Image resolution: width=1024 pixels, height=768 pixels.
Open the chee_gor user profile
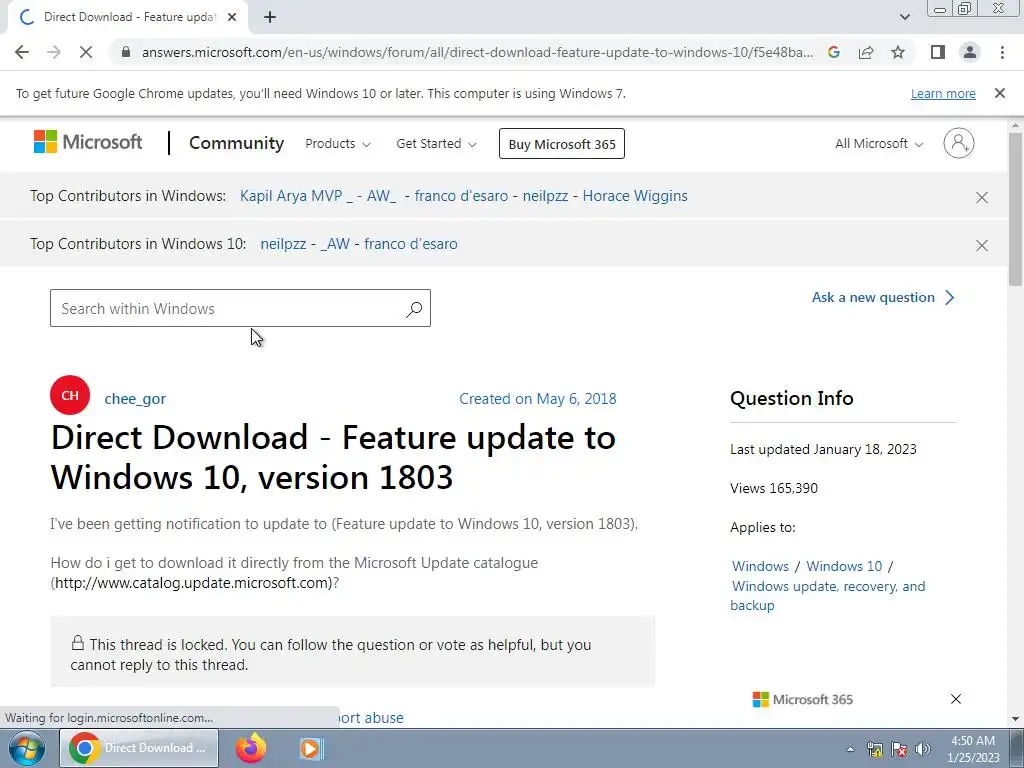[x=135, y=399]
